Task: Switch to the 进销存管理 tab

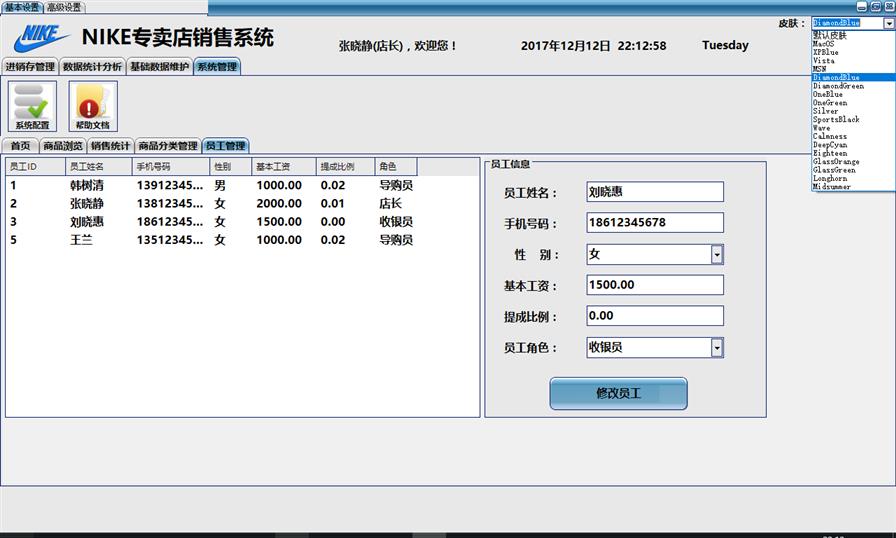Action: point(30,67)
